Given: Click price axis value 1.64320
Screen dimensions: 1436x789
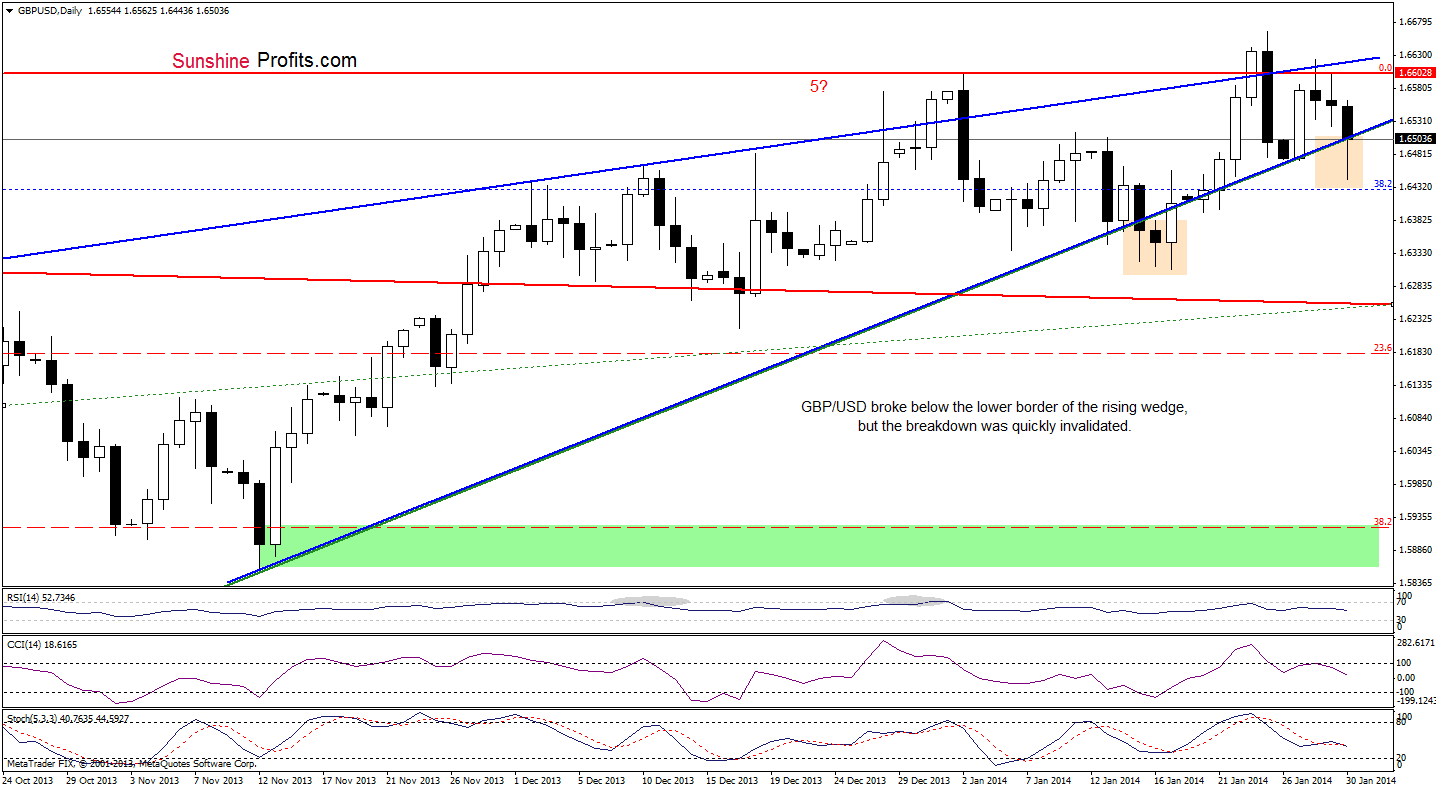Looking at the screenshot, I should pos(1415,186).
